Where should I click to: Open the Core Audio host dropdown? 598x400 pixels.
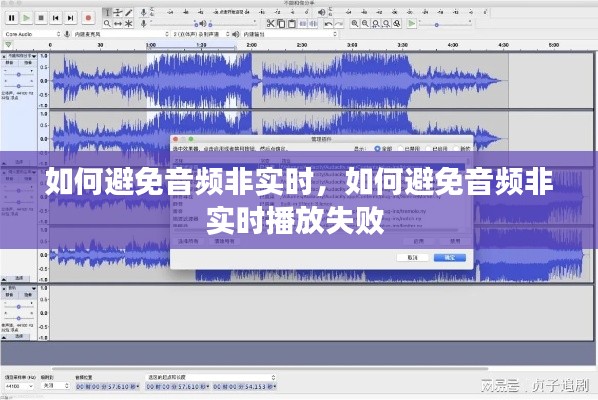click(x=32, y=34)
